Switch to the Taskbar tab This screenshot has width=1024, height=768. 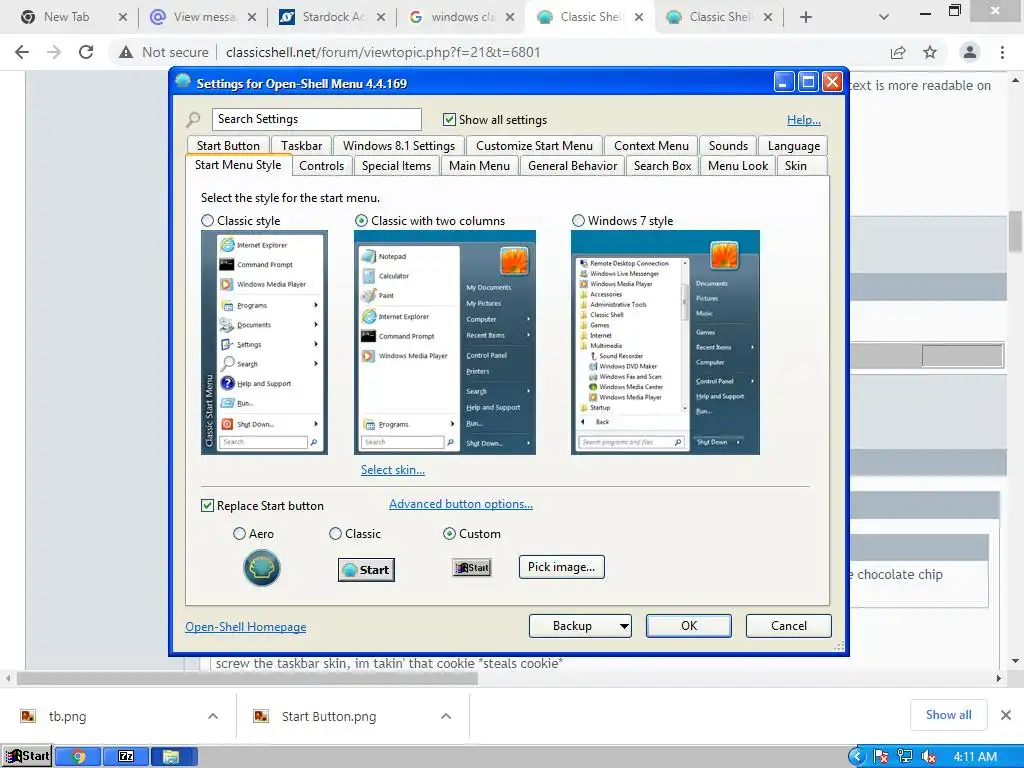(301, 146)
